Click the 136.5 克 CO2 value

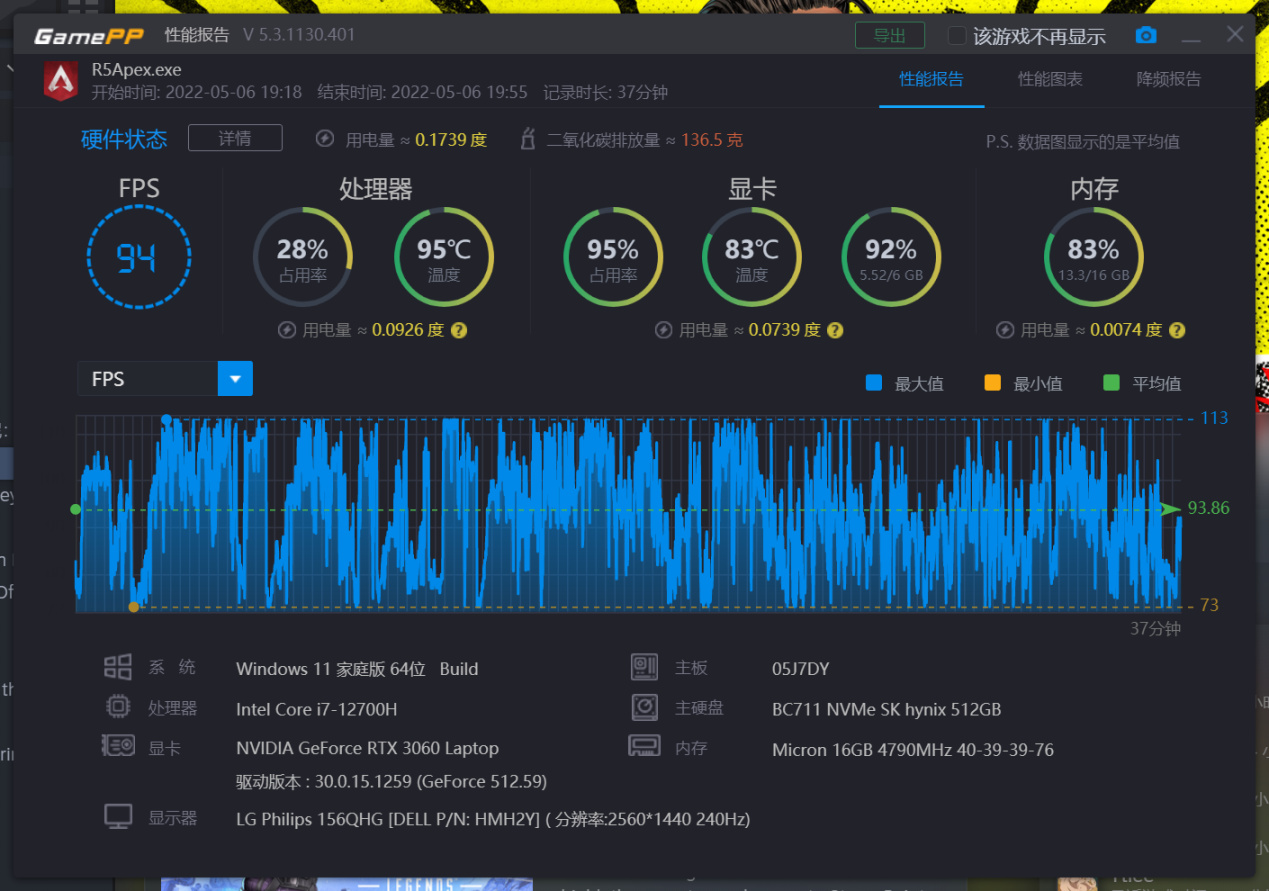(x=711, y=140)
